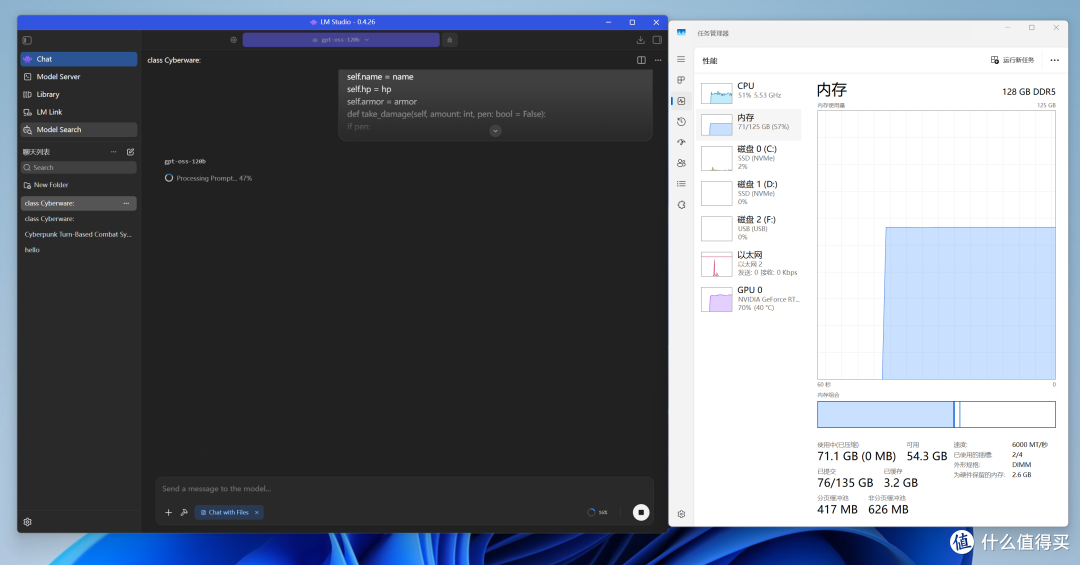Toggle the LM Studio left sidebar icon
Image resolution: width=1080 pixels, height=565 pixels.
click(27, 40)
